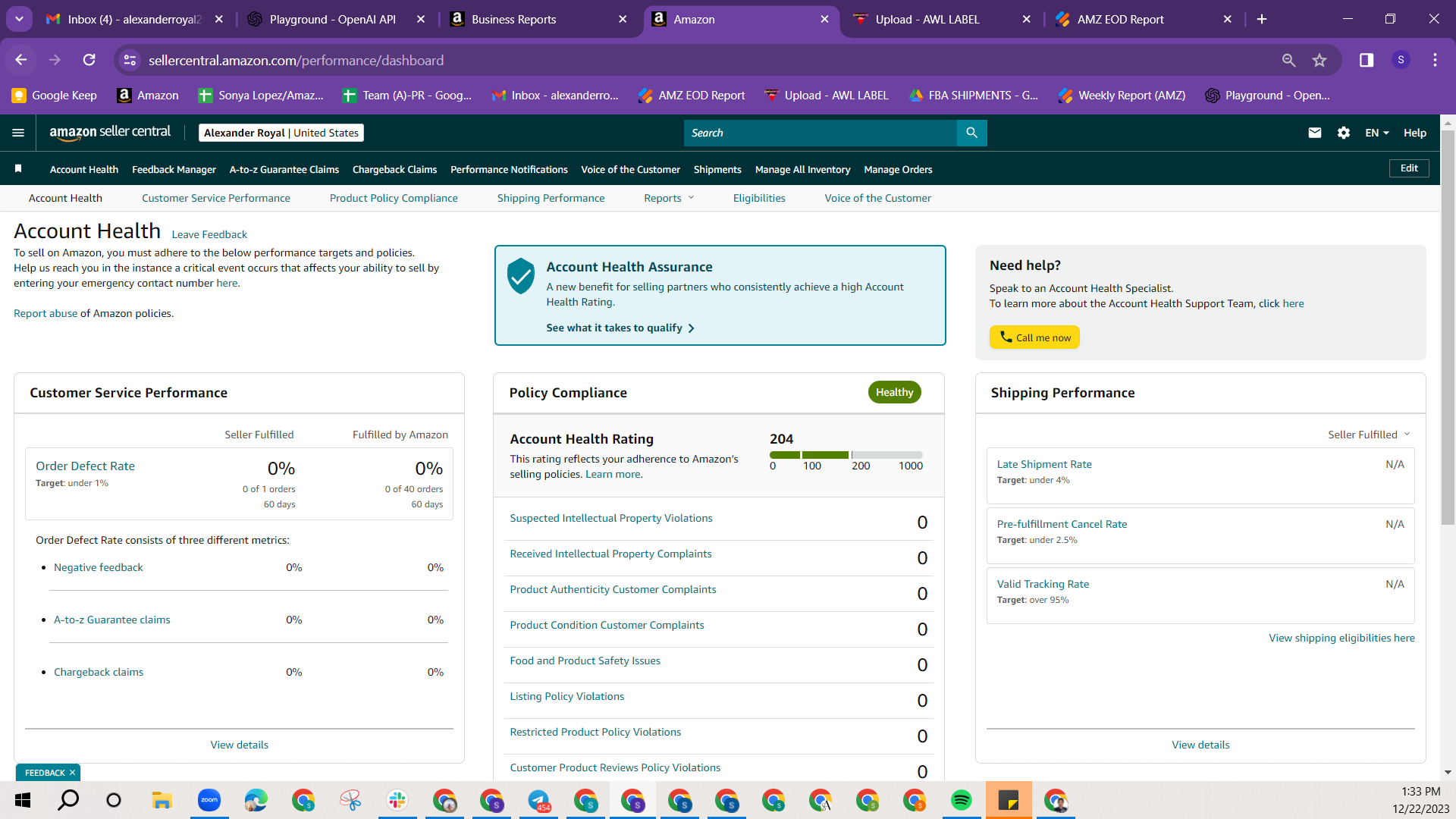1456x819 pixels.
Task: View site information icon in the address bar
Action: (x=130, y=60)
